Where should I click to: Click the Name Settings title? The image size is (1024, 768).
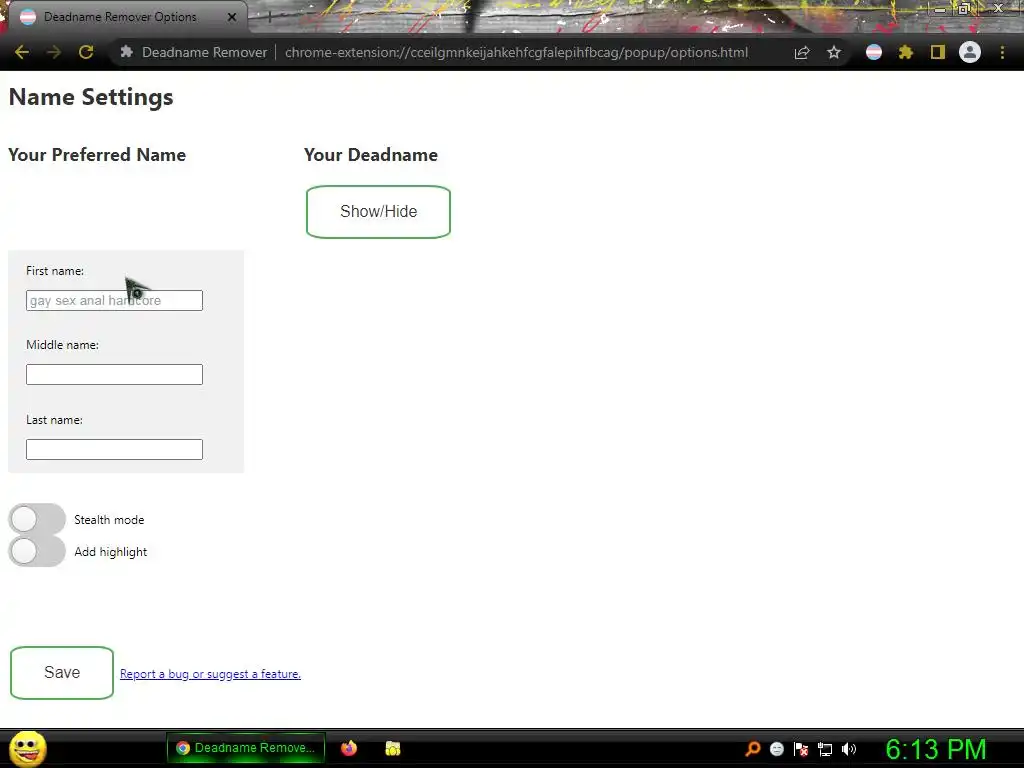click(91, 97)
